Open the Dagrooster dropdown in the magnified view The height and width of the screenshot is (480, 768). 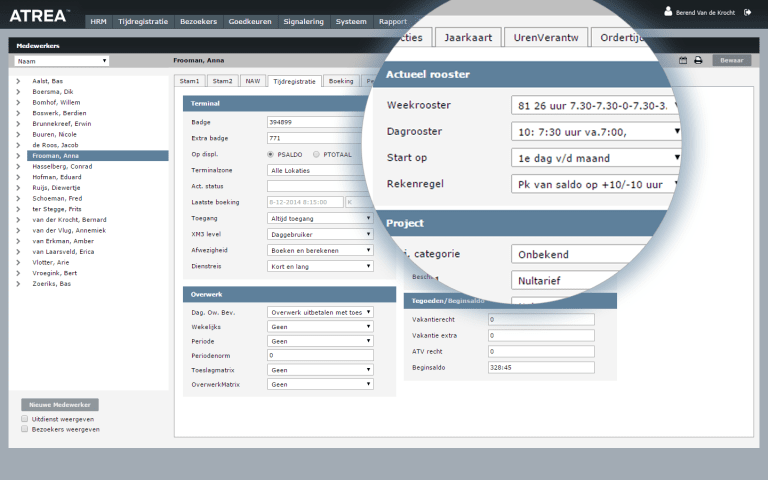597,132
